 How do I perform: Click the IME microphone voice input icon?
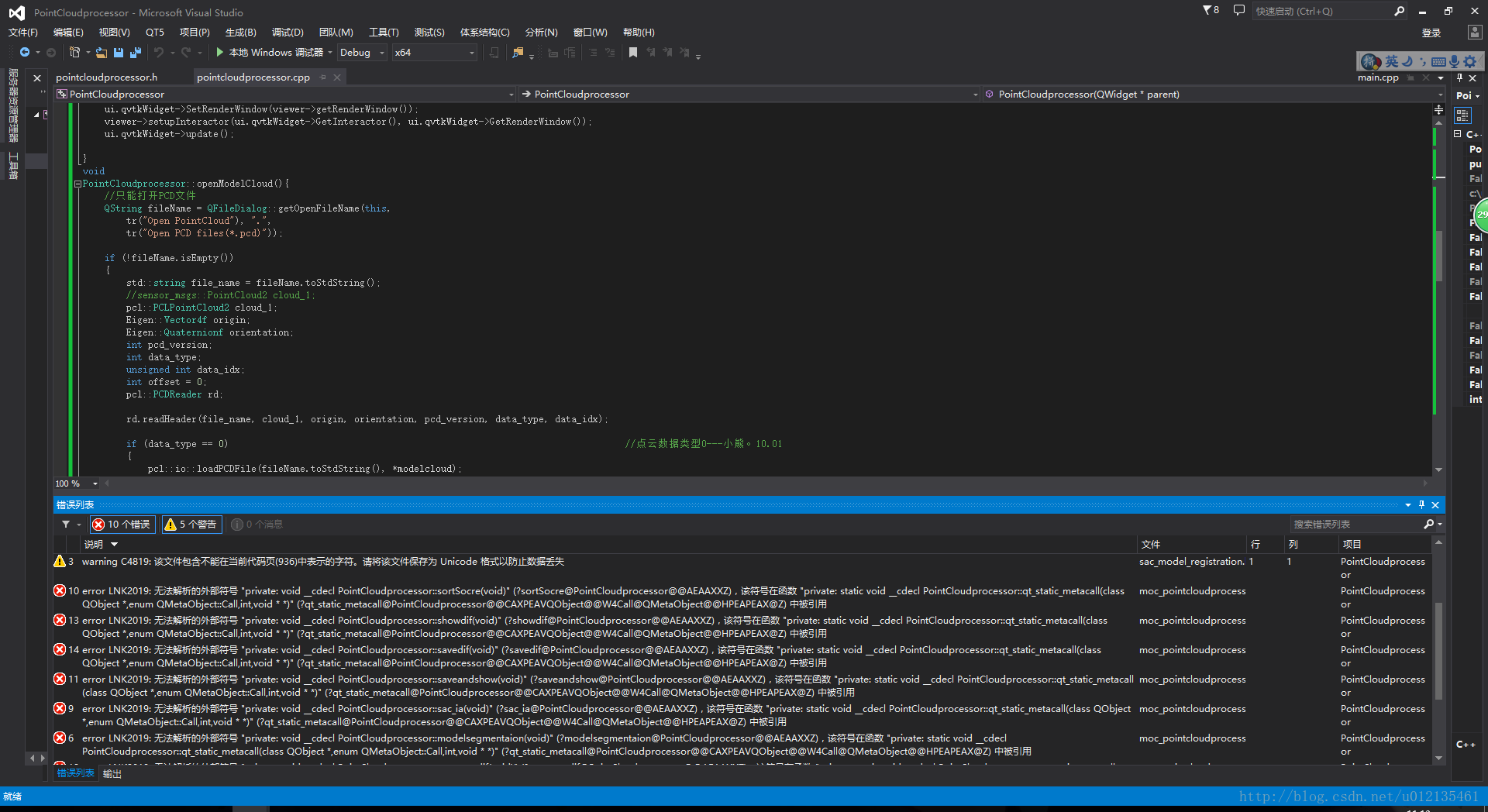point(1455,61)
